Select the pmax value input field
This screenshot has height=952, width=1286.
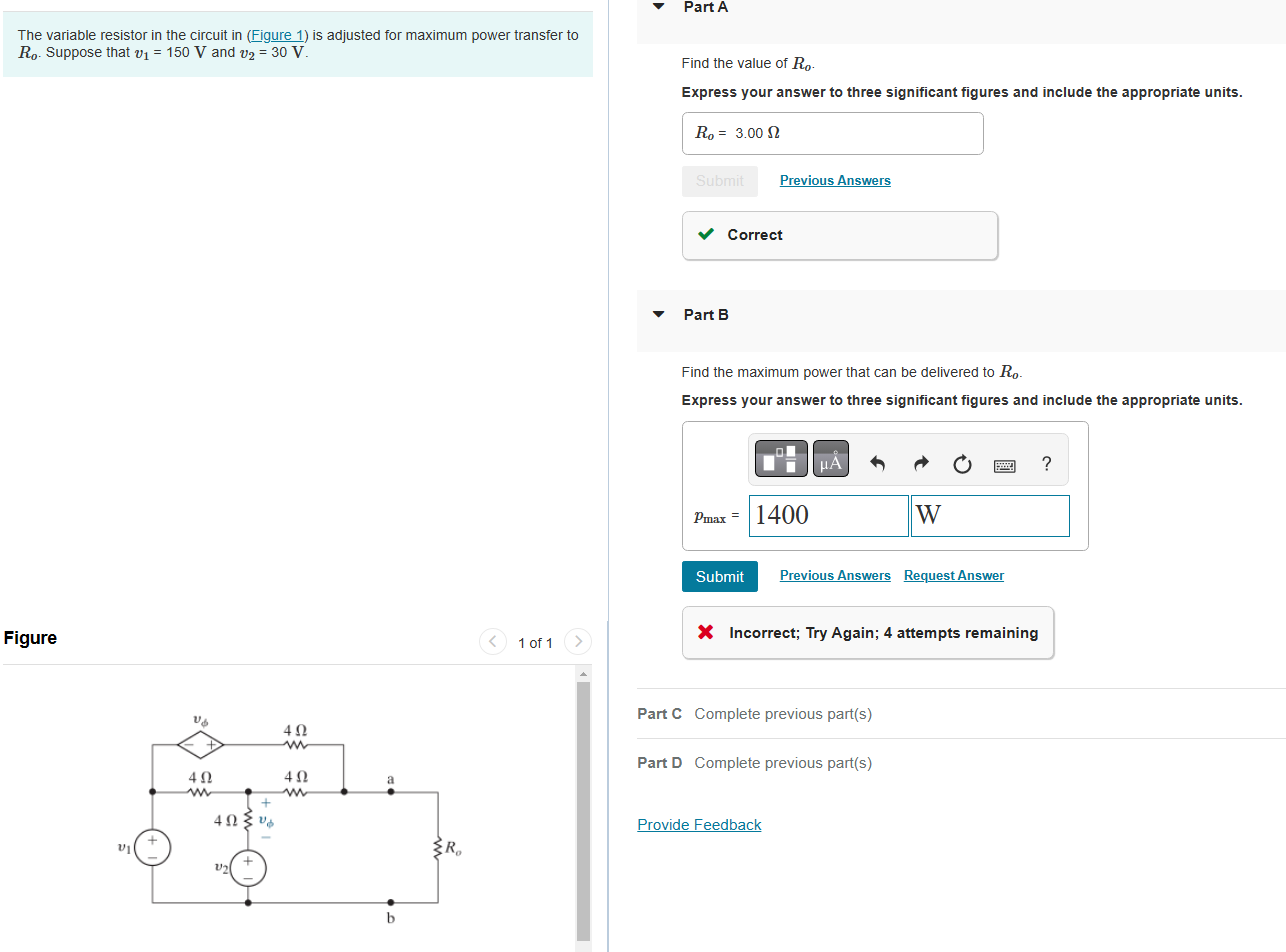[x=828, y=515]
